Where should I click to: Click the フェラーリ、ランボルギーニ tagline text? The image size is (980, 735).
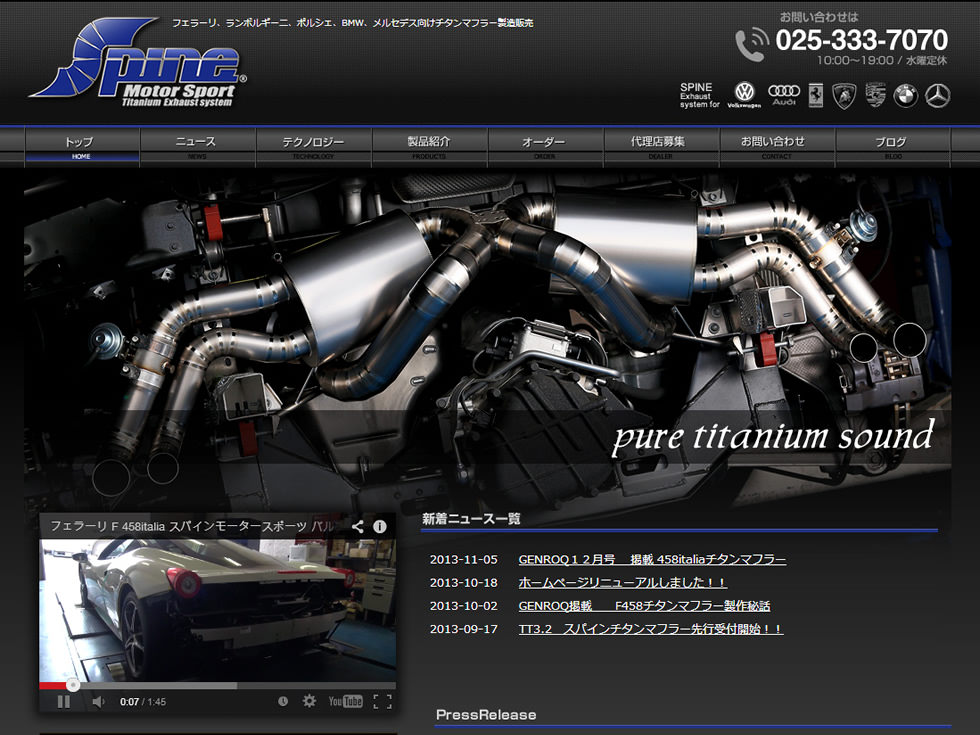coord(352,23)
